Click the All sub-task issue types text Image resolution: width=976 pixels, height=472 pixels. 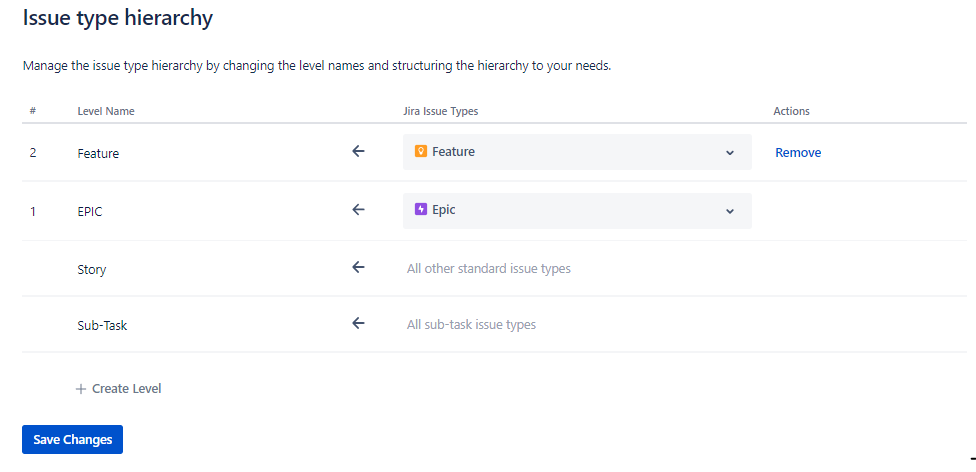tap(471, 325)
